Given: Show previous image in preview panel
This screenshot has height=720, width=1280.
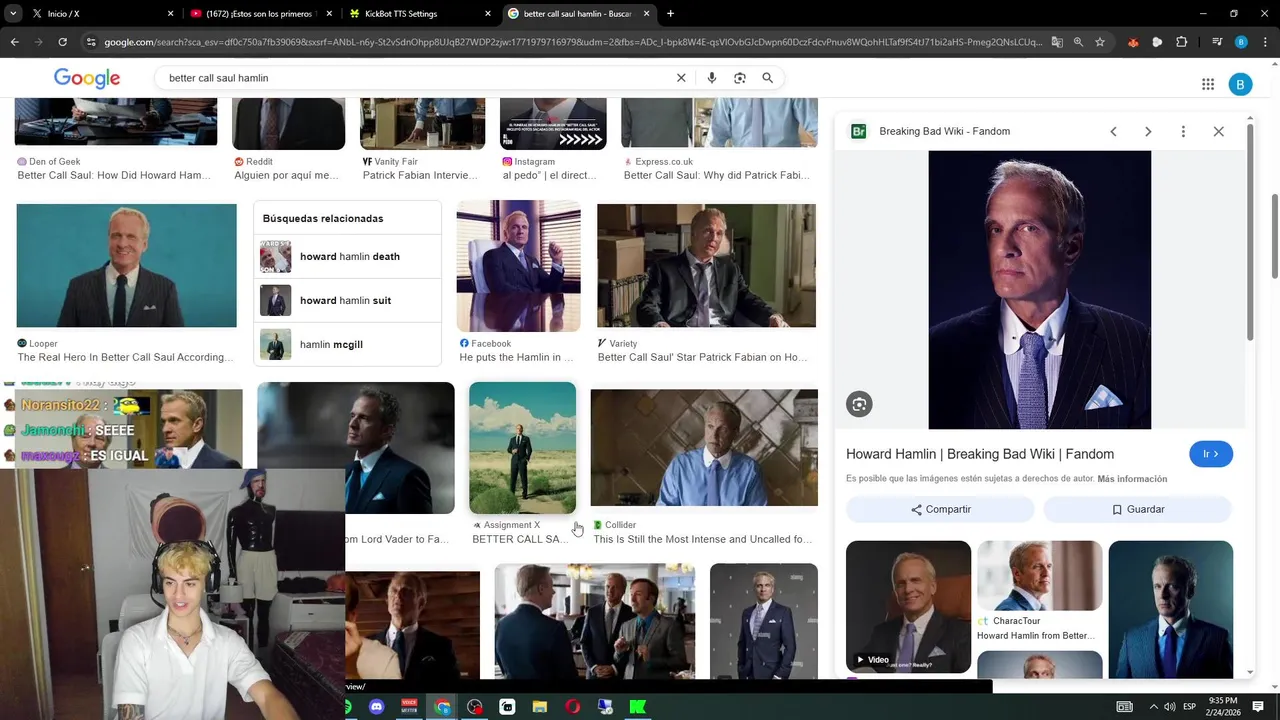Looking at the screenshot, I should (x=1113, y=131).
